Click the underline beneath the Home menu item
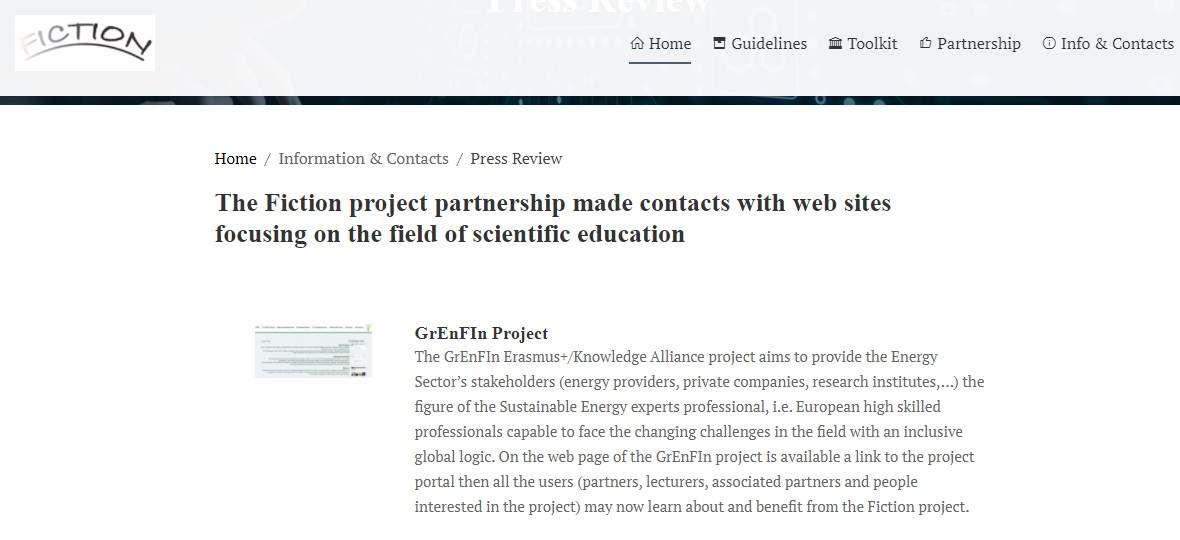 [x=660, y=63]
